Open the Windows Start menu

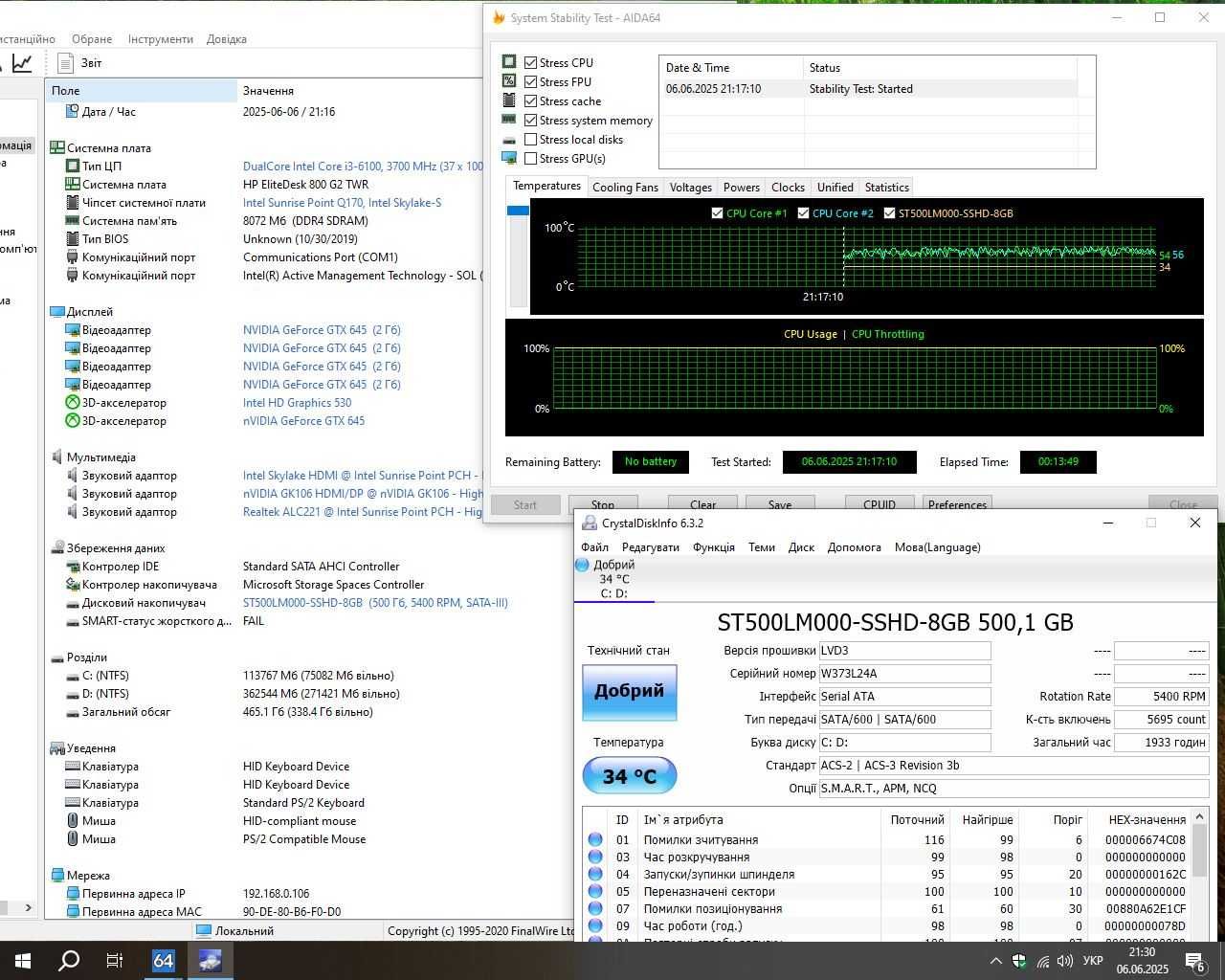point(22,961)
